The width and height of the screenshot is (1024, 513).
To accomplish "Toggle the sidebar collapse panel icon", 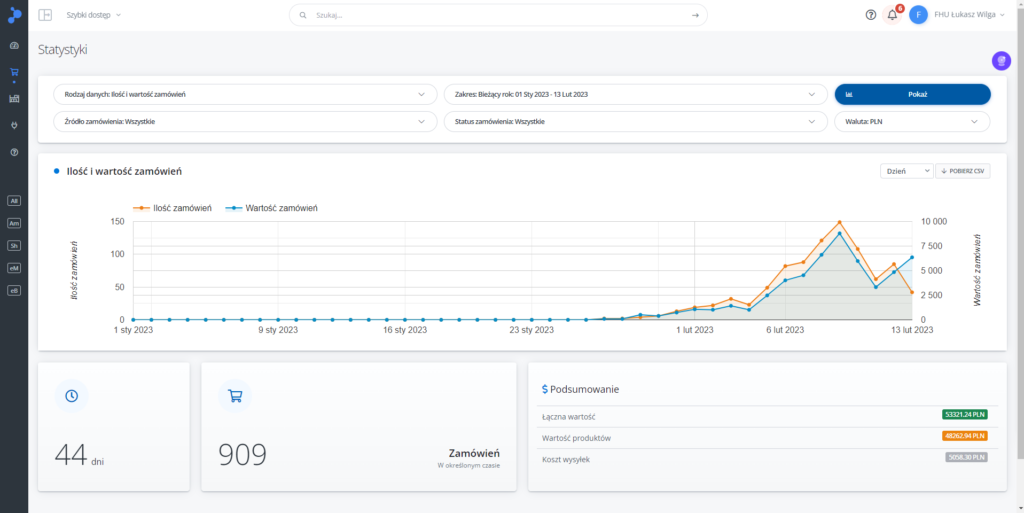I will (45, 15).
